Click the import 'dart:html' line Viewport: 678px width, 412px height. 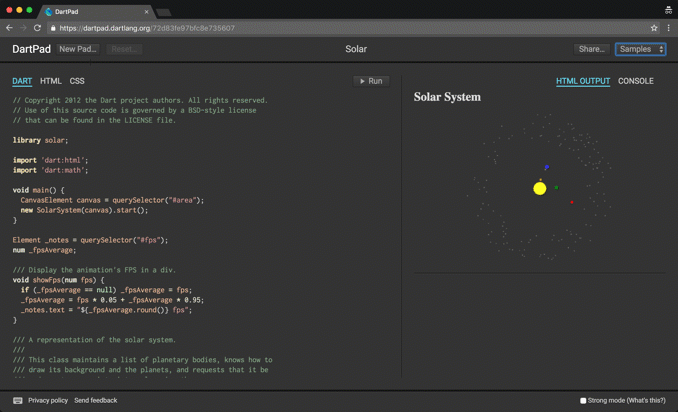click(x=50, y=160)
